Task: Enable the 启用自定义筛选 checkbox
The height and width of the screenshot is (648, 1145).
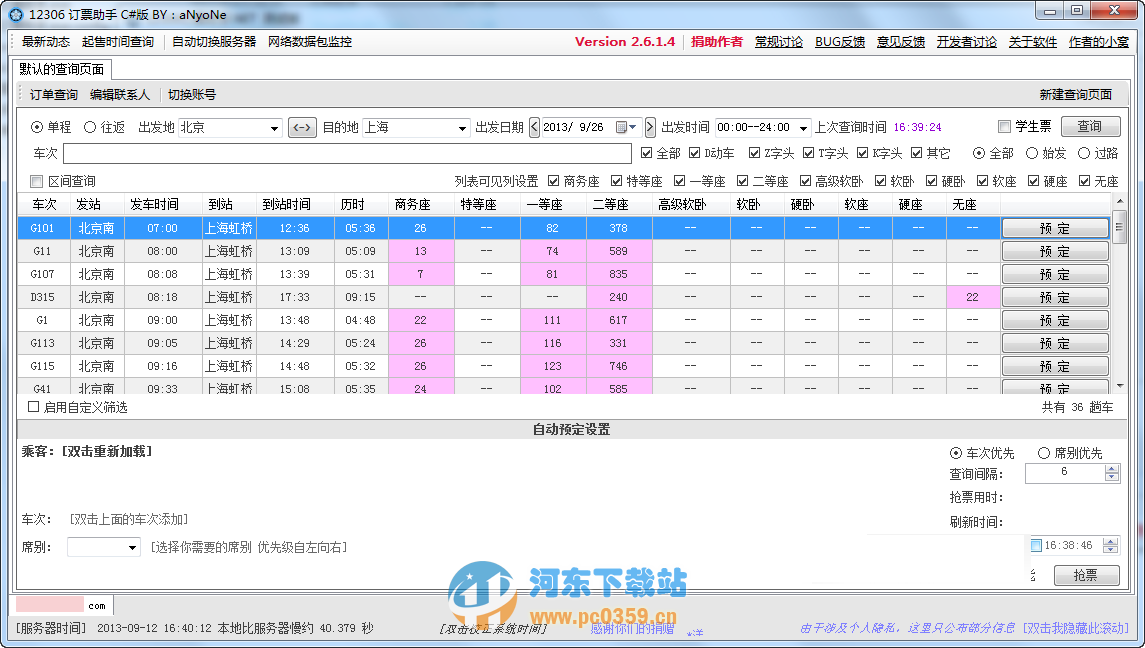Action: pyautogui.click(x=33, y=407)
